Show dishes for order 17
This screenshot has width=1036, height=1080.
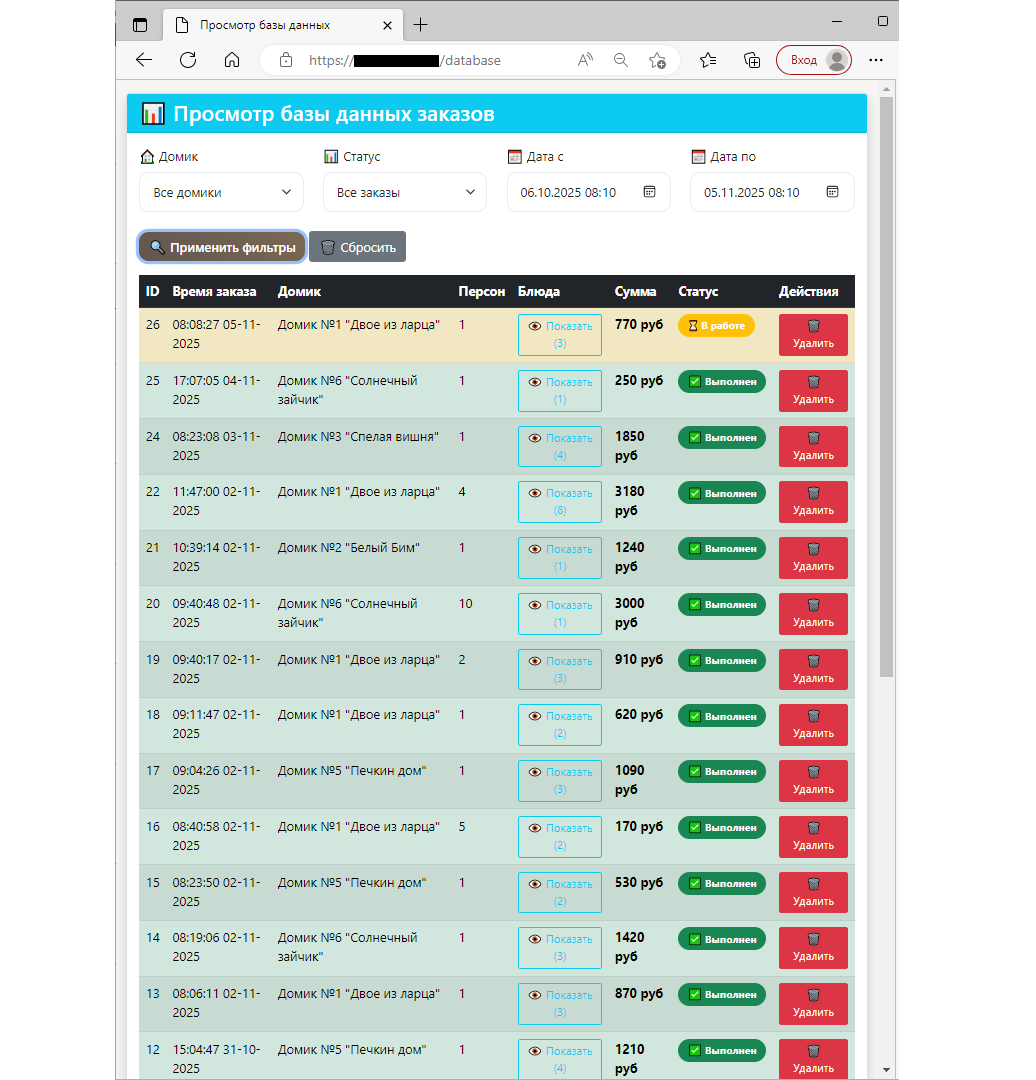click(560, 780)
